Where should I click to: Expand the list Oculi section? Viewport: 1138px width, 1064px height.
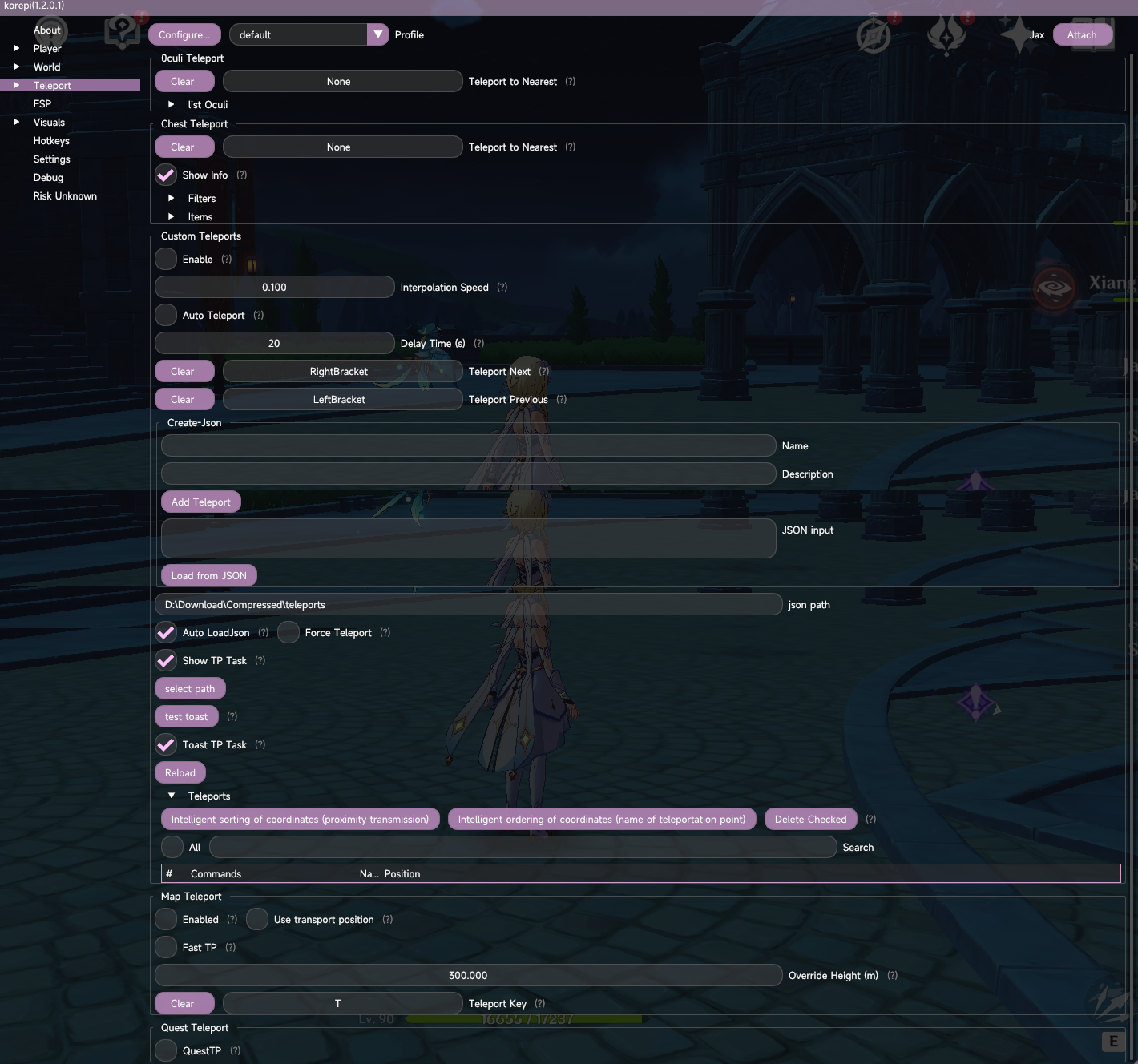(172, 105)
